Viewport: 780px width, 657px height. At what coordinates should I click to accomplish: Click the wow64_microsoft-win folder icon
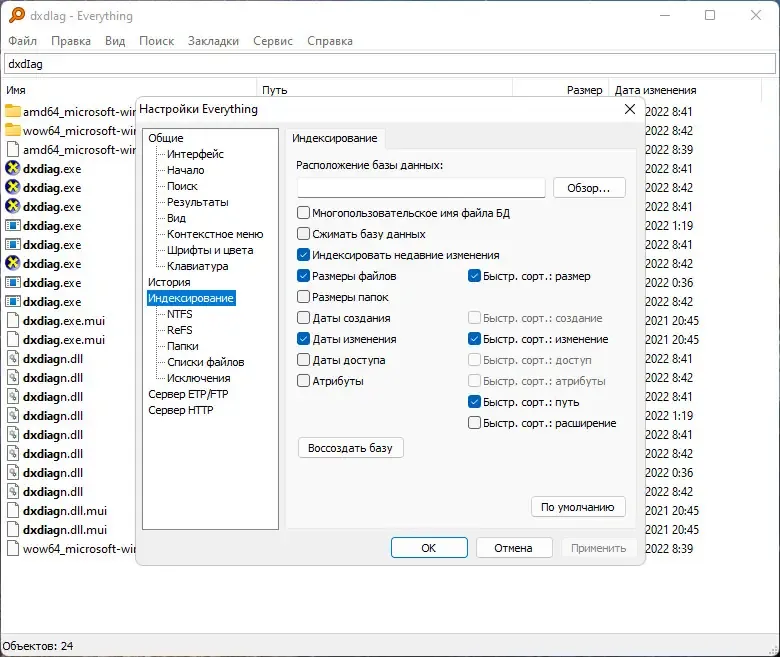pyautogui.click(x=13, y=130)
